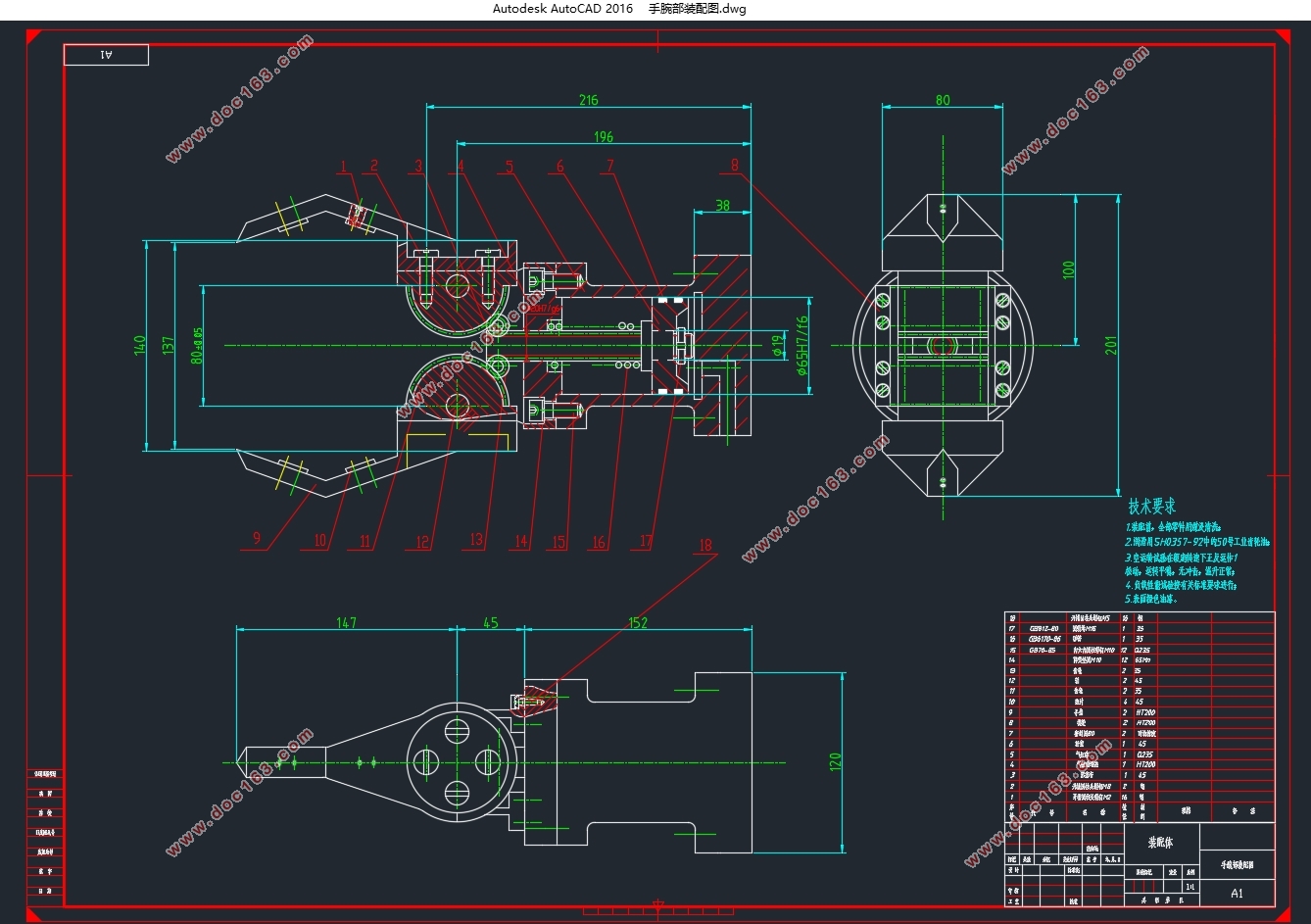
Task: Click the mirrored A1 label box at top-left
Action: point(106,55)
